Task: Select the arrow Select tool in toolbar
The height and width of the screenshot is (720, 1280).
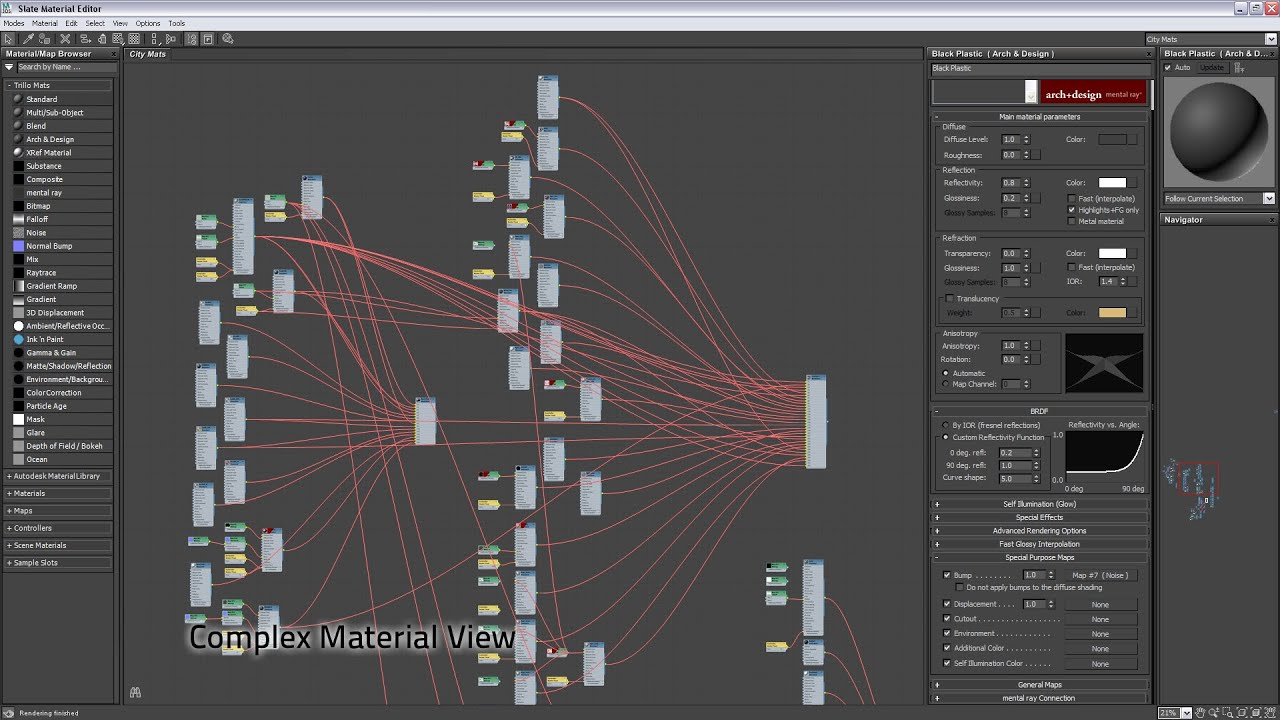Action: tap(8, 38)
